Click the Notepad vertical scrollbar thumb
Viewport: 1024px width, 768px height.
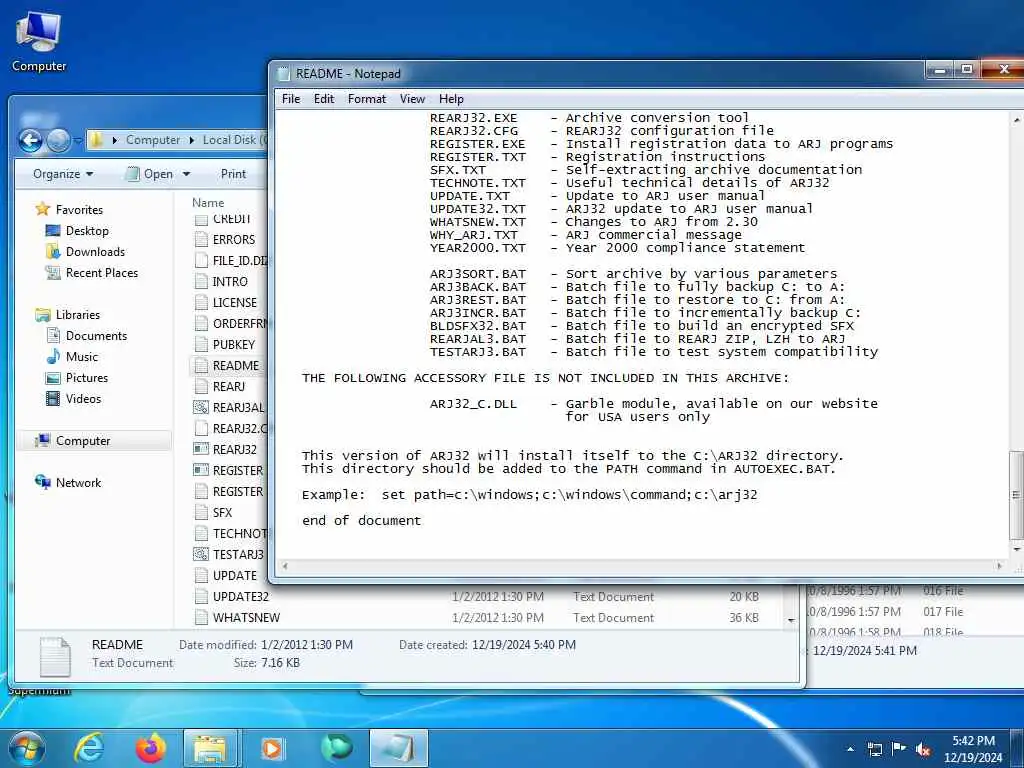(1016, 494)
